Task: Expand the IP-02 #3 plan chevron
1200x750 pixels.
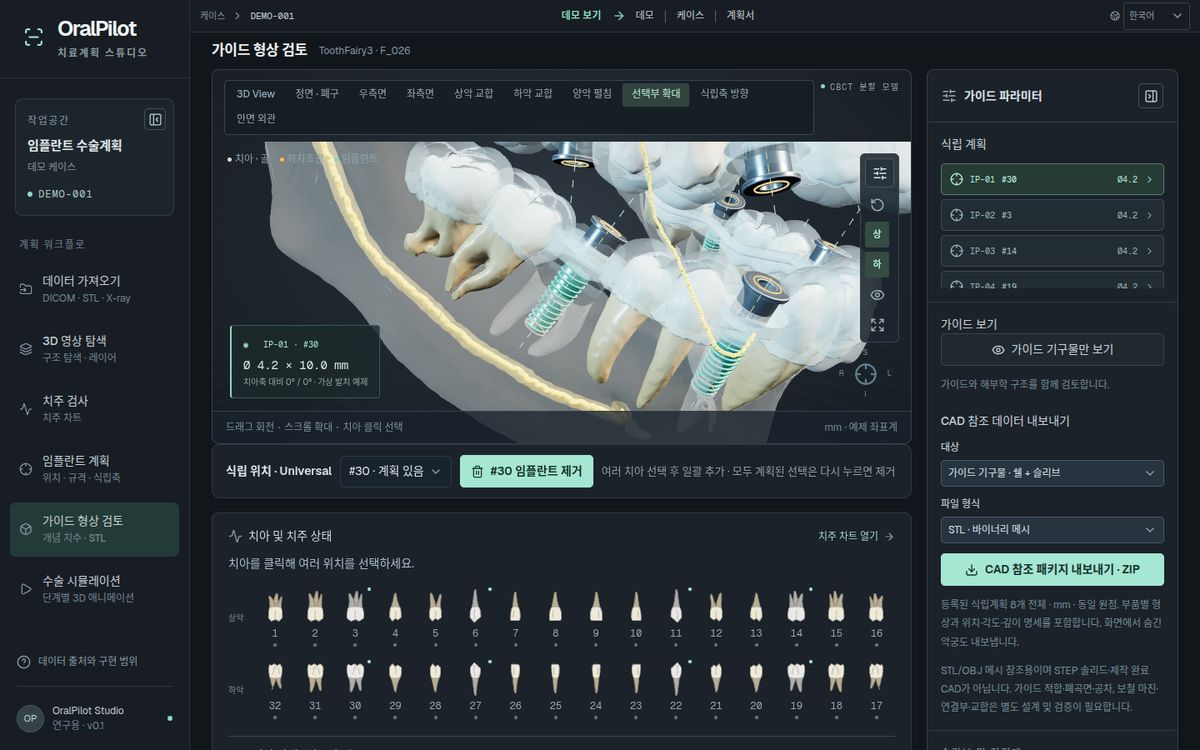Action: 1149,215
